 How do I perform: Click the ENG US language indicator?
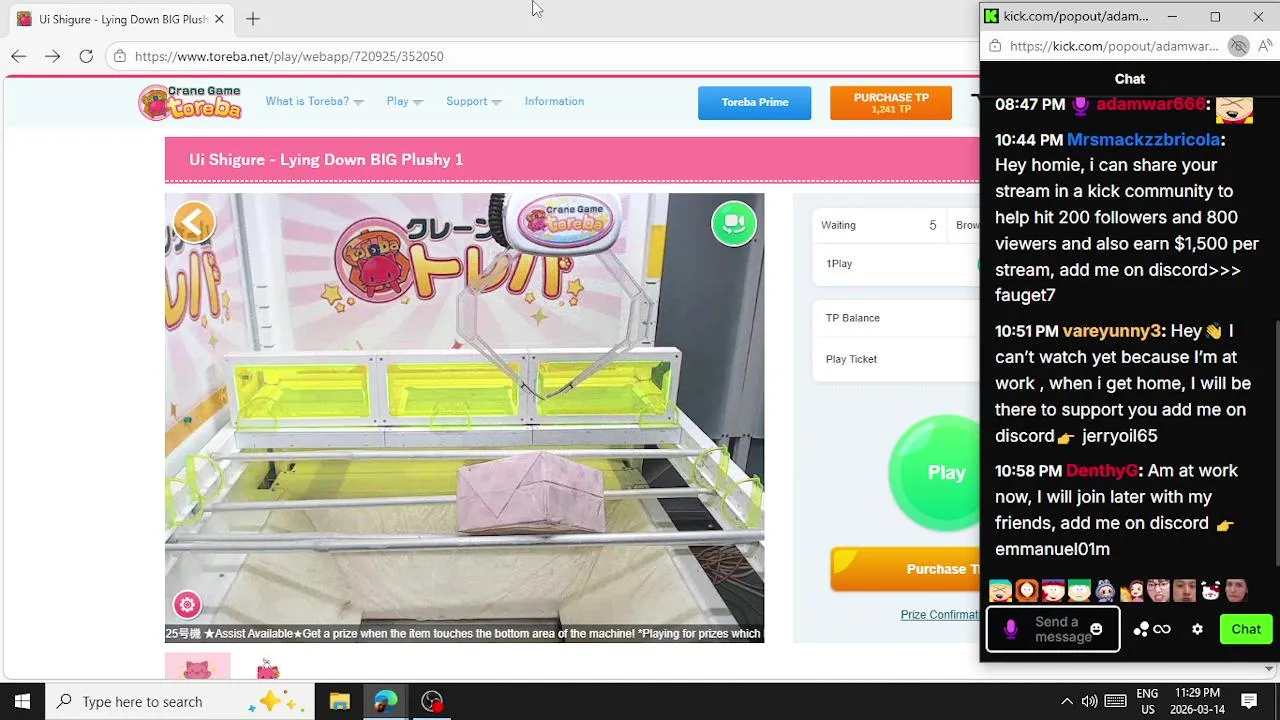tap(1147, 701)
